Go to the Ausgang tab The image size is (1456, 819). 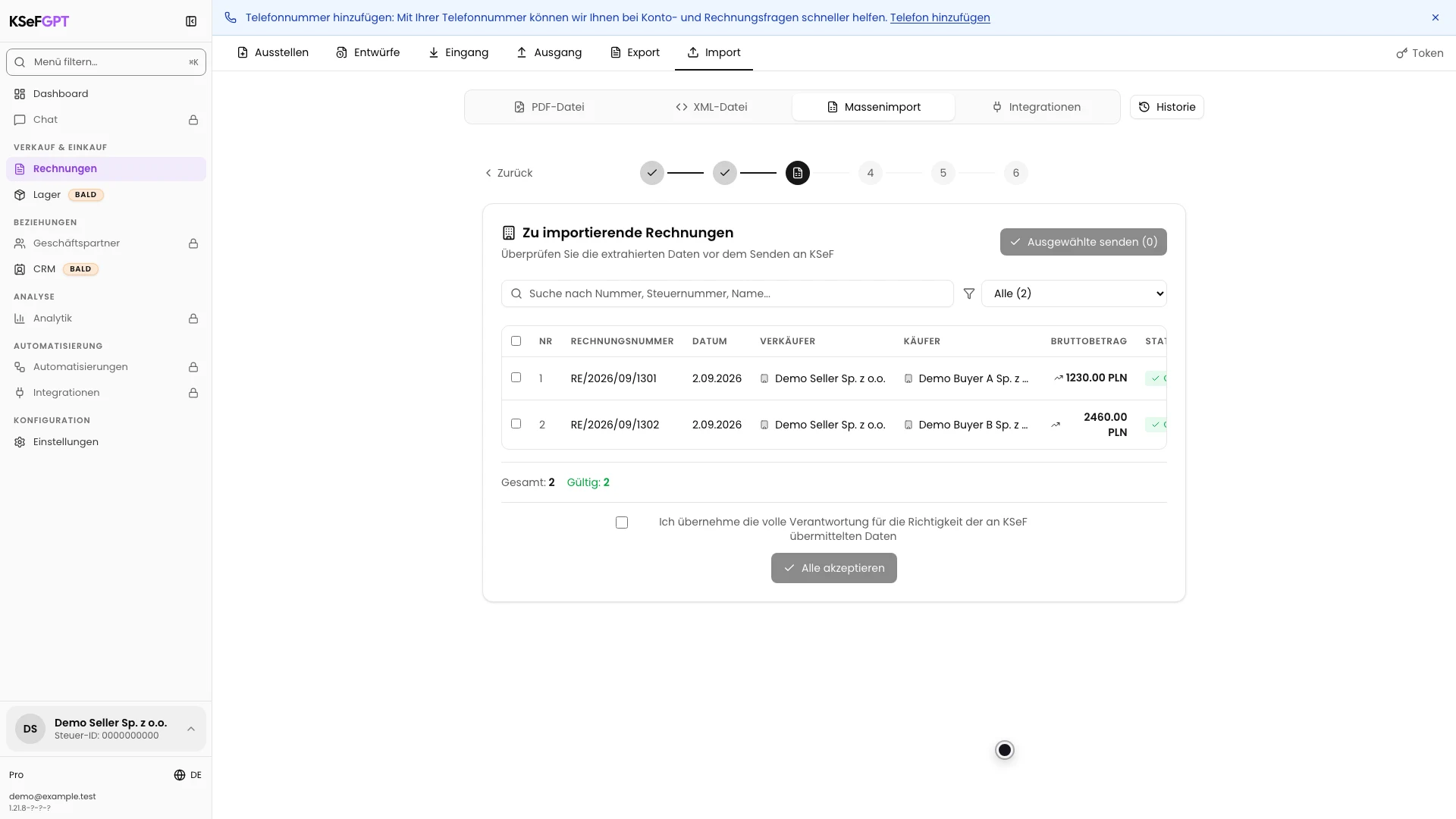[549, 52]
